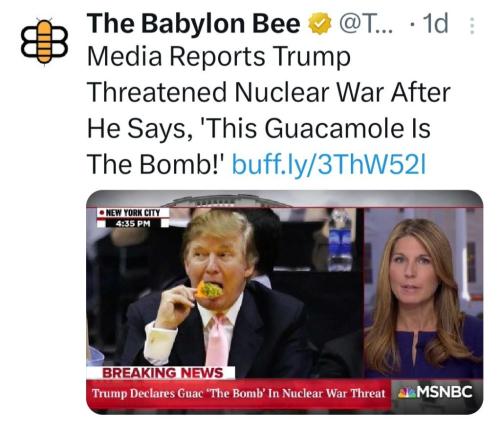Click the NBC peacock icon

coord(406,393)
